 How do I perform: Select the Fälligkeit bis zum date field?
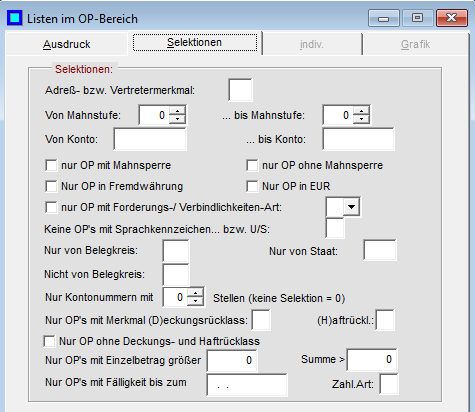(247, 385)
